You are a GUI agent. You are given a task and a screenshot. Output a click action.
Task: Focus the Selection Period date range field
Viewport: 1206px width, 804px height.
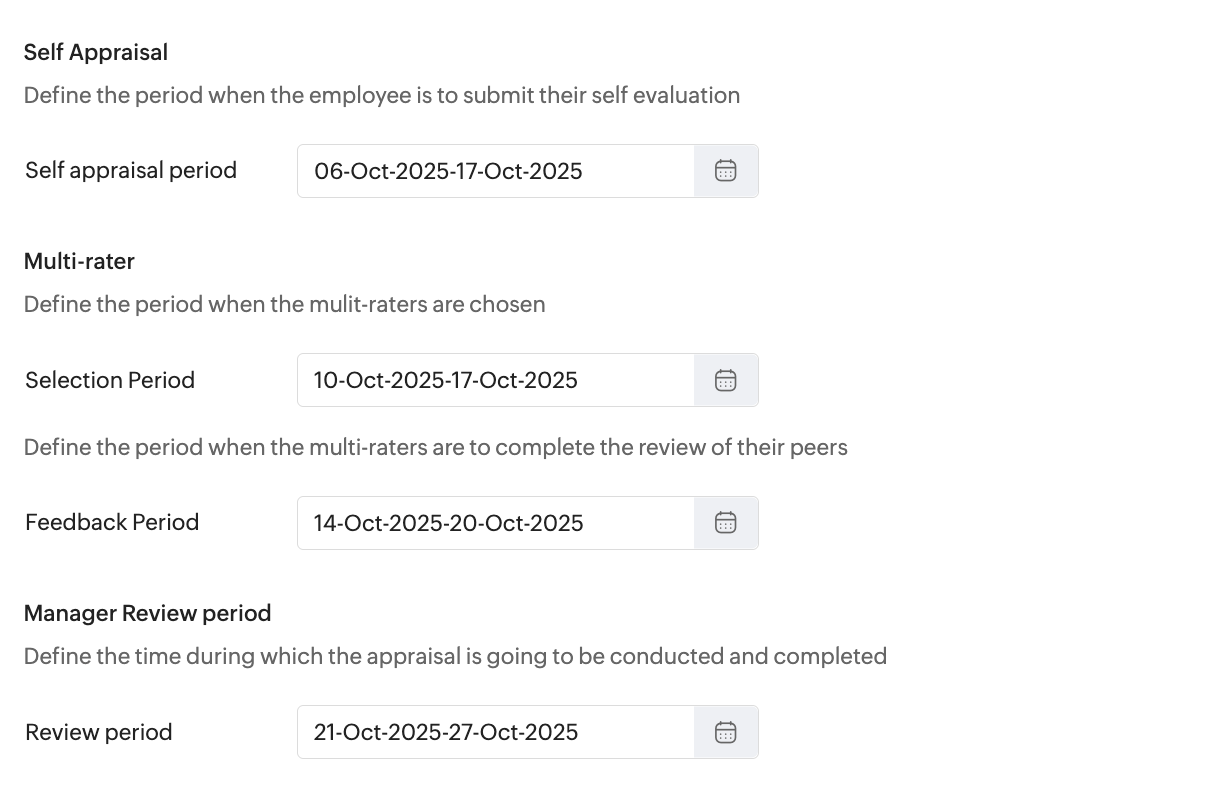coord(496,380)
